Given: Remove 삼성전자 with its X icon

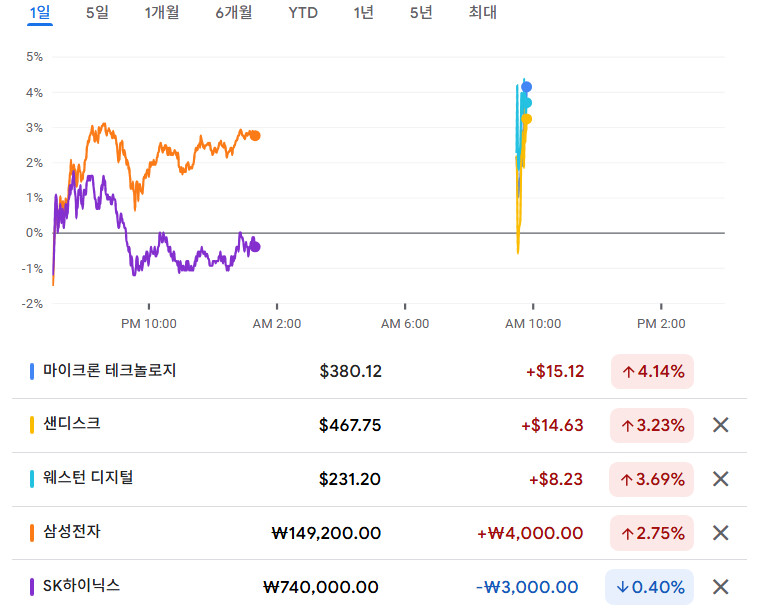Looking at the screenshot, I should (720, 533).
